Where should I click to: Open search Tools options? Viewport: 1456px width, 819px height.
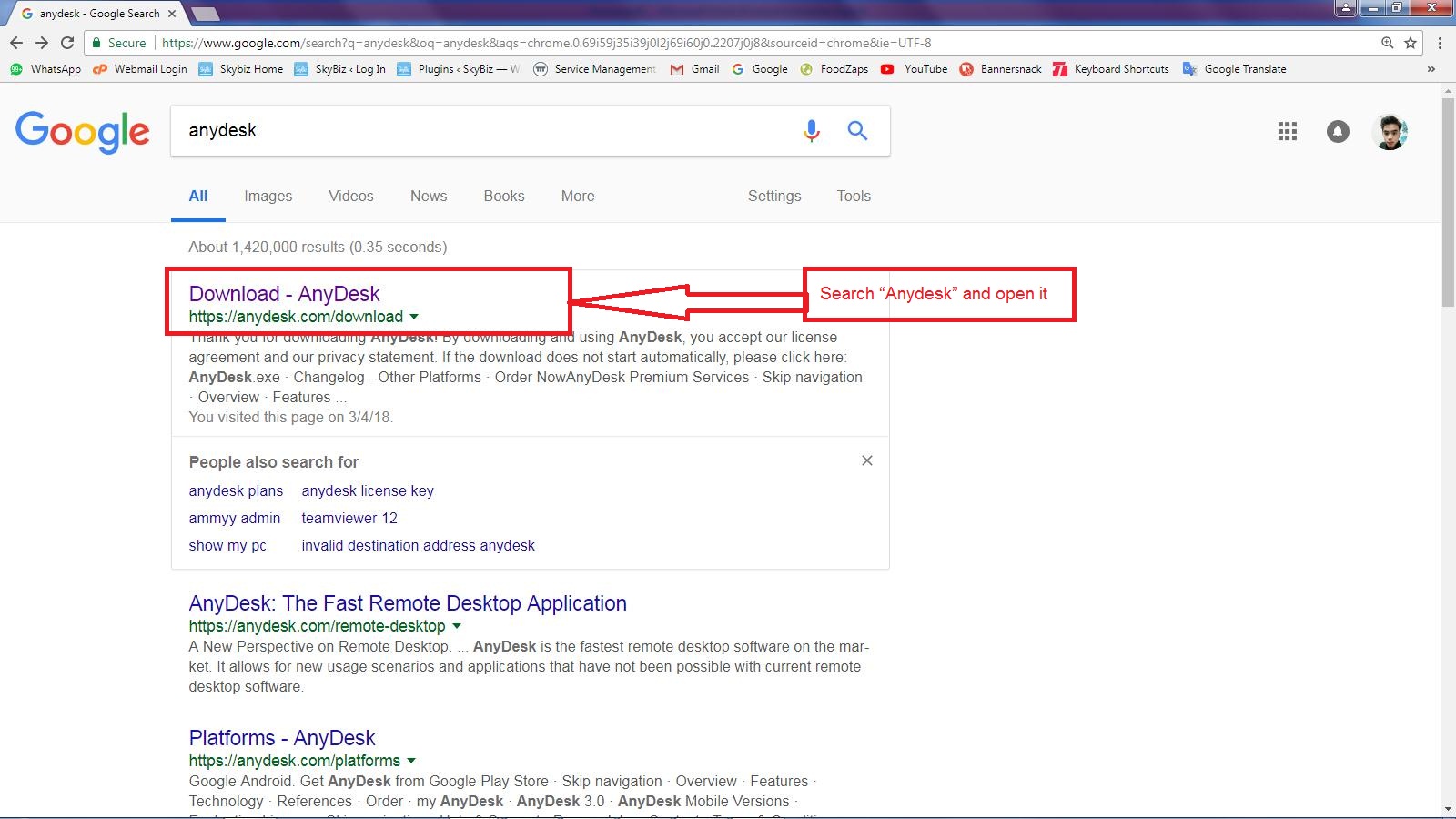pyautogui.click(x=854, y=197)
